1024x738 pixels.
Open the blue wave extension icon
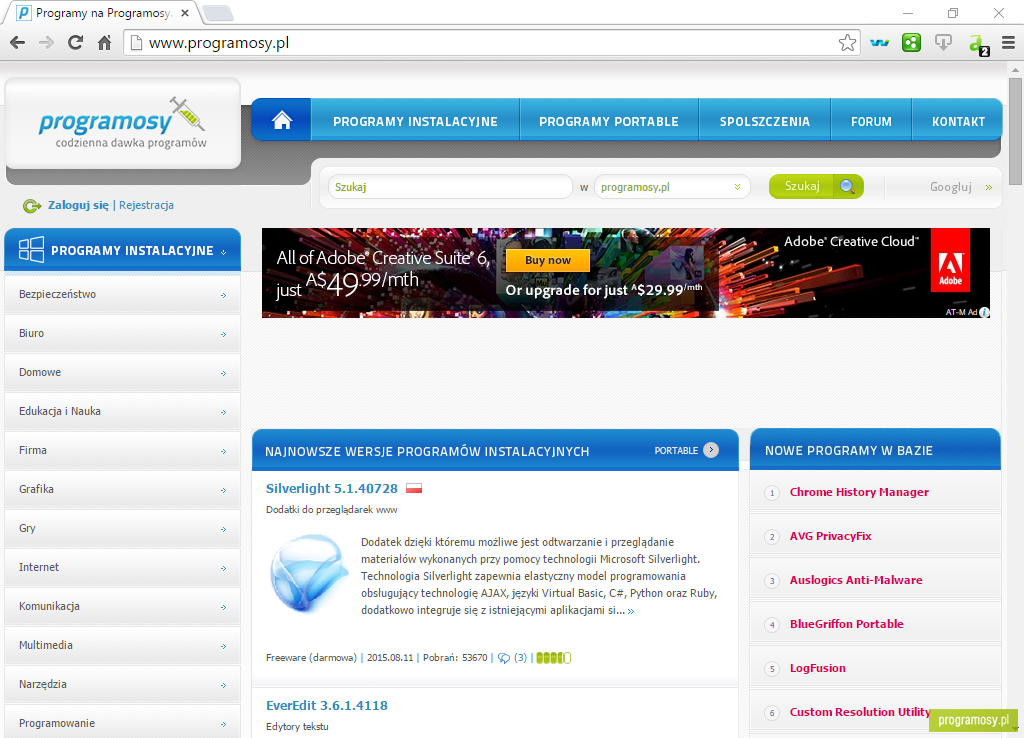(x=880, y=43)
